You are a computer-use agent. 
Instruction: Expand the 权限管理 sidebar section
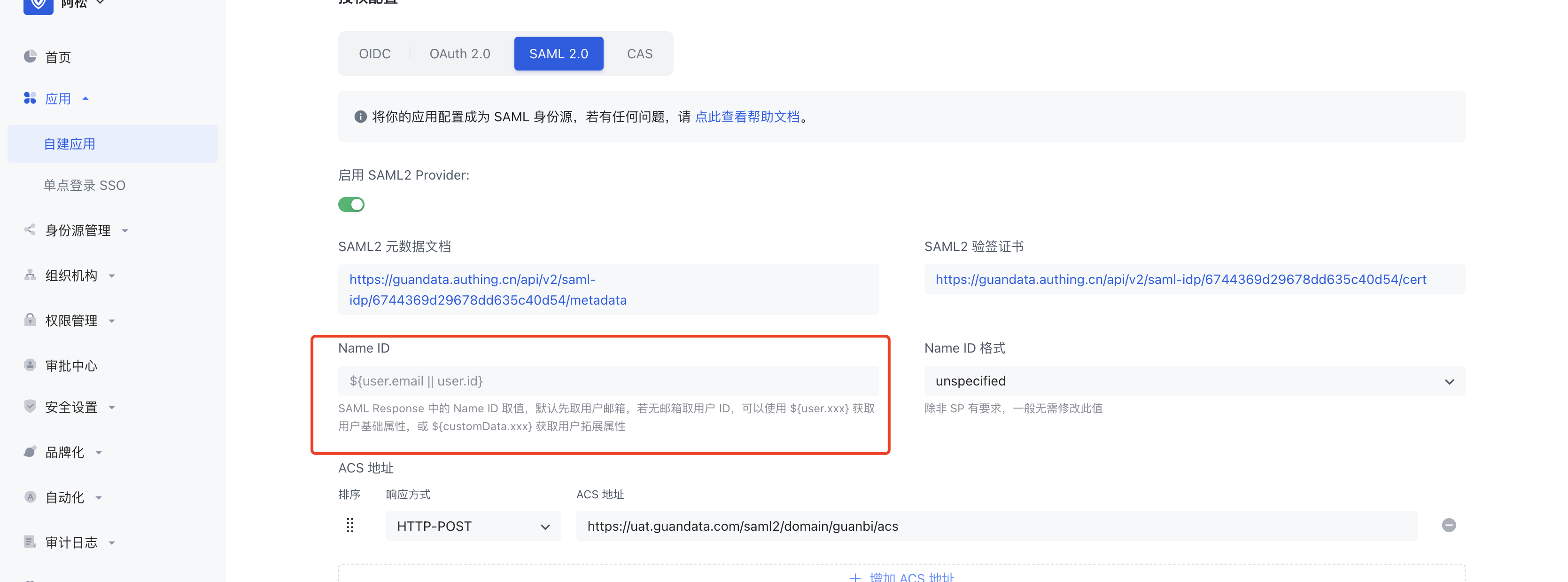pyautogui.click(x=112, y=321)
